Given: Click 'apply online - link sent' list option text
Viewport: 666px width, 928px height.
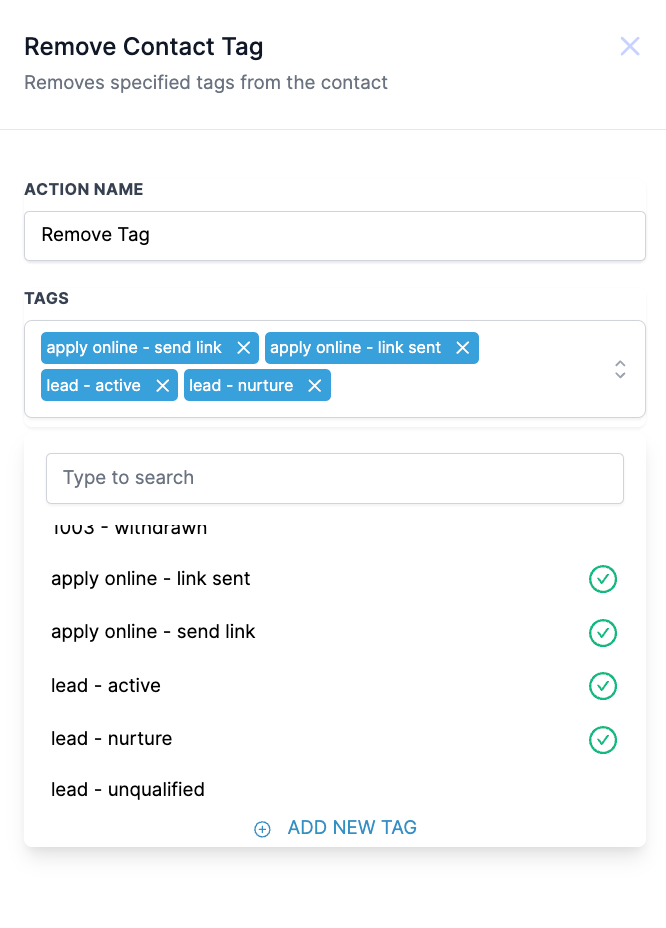Looking at the screenshot, I should [x=151, y=579].
